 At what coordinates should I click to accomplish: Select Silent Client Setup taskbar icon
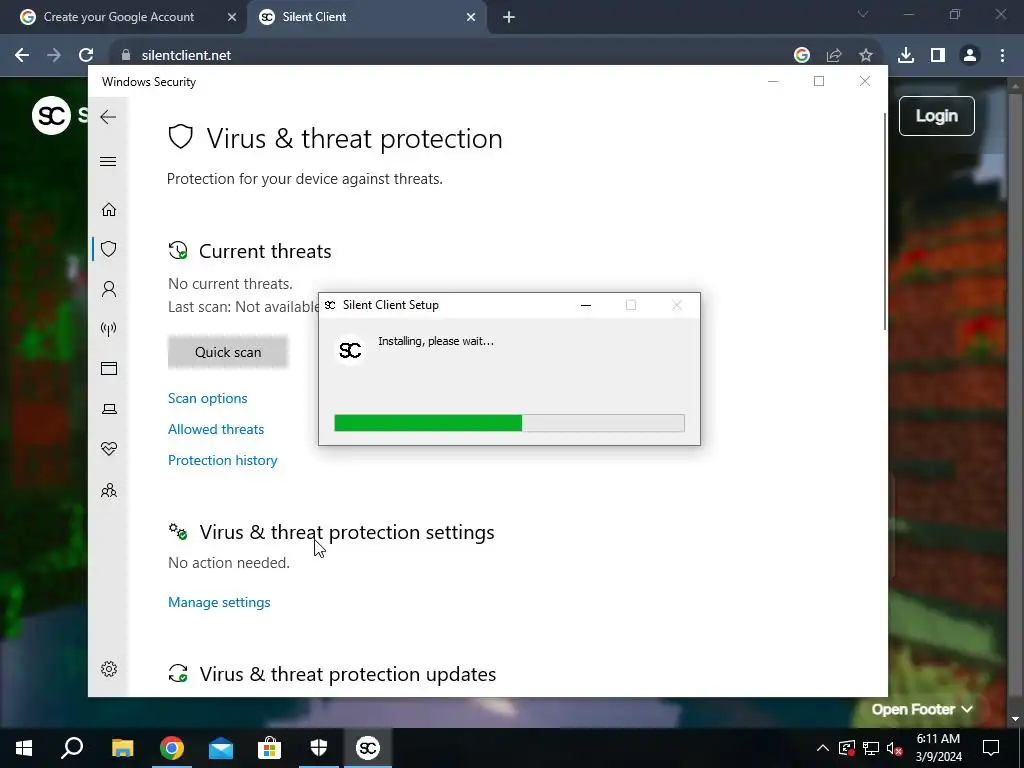(x=368, y=748)
